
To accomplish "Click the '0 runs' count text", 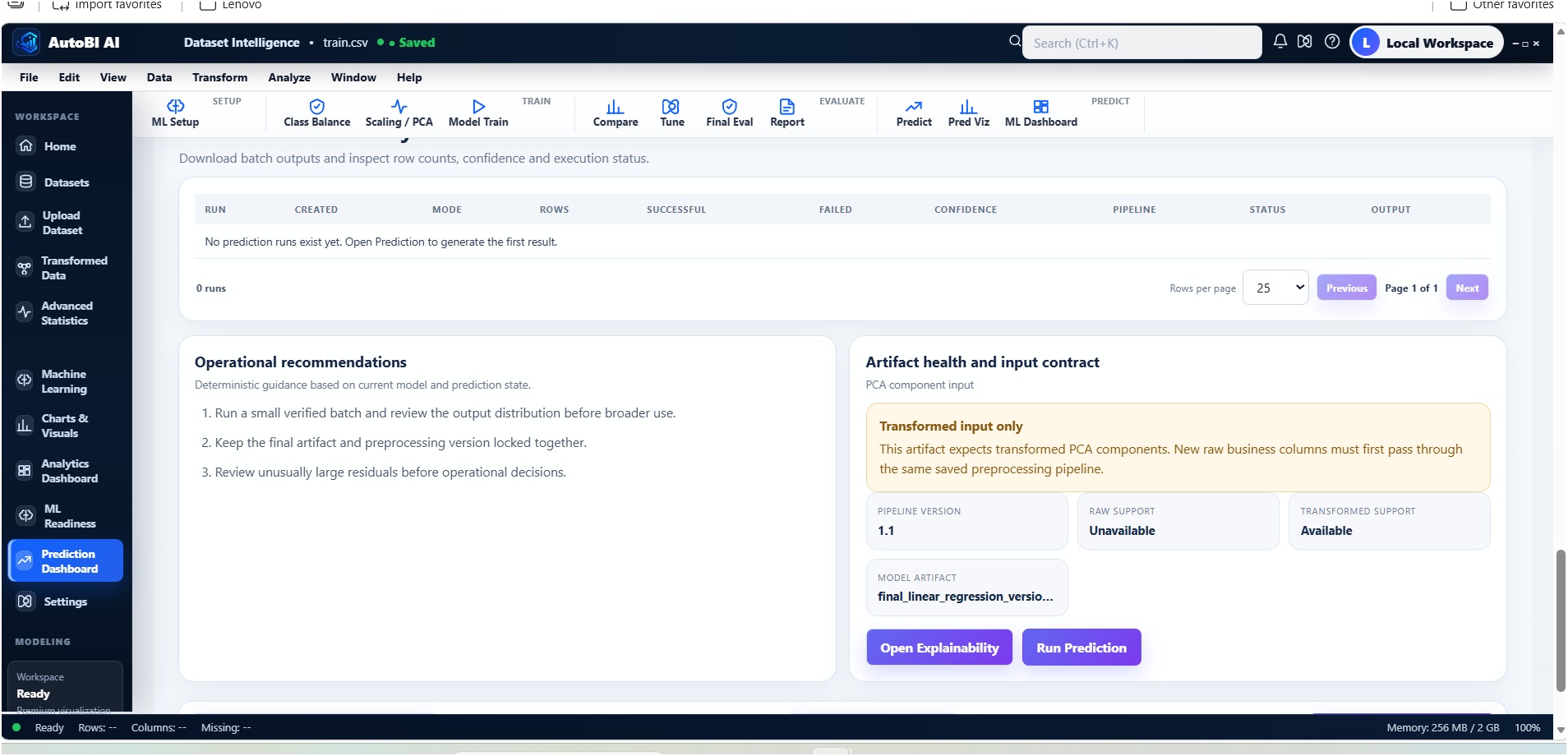I will click(210, 288).
